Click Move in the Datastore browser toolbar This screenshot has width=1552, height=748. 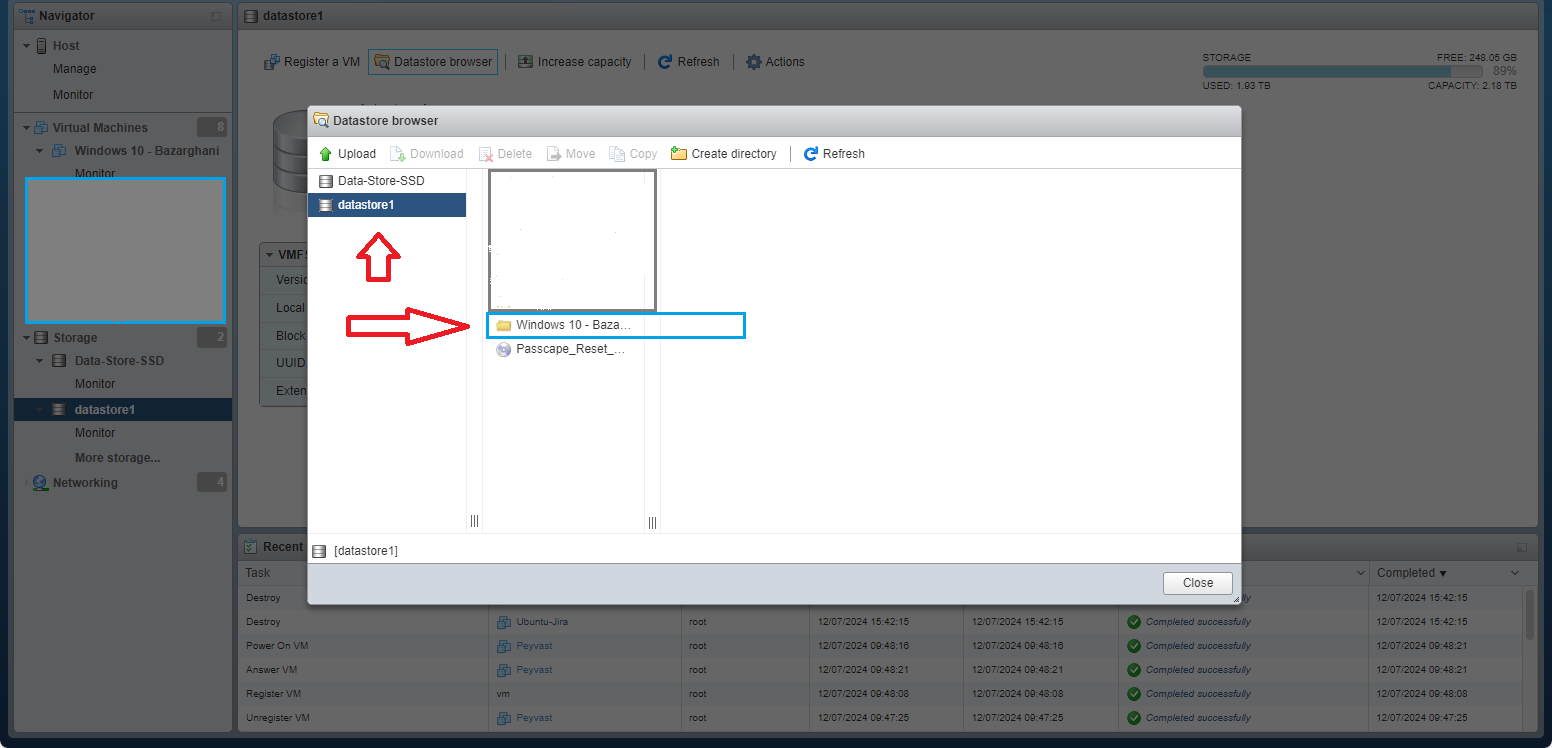(571, 154)
